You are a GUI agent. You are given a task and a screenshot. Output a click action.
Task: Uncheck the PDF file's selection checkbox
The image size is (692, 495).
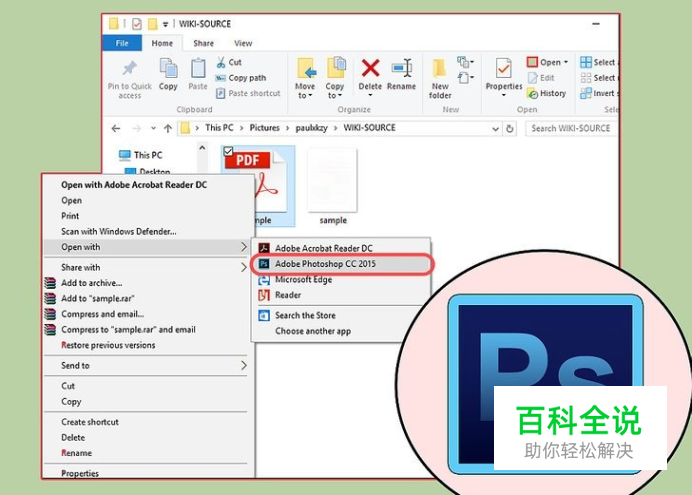[228, 152]
